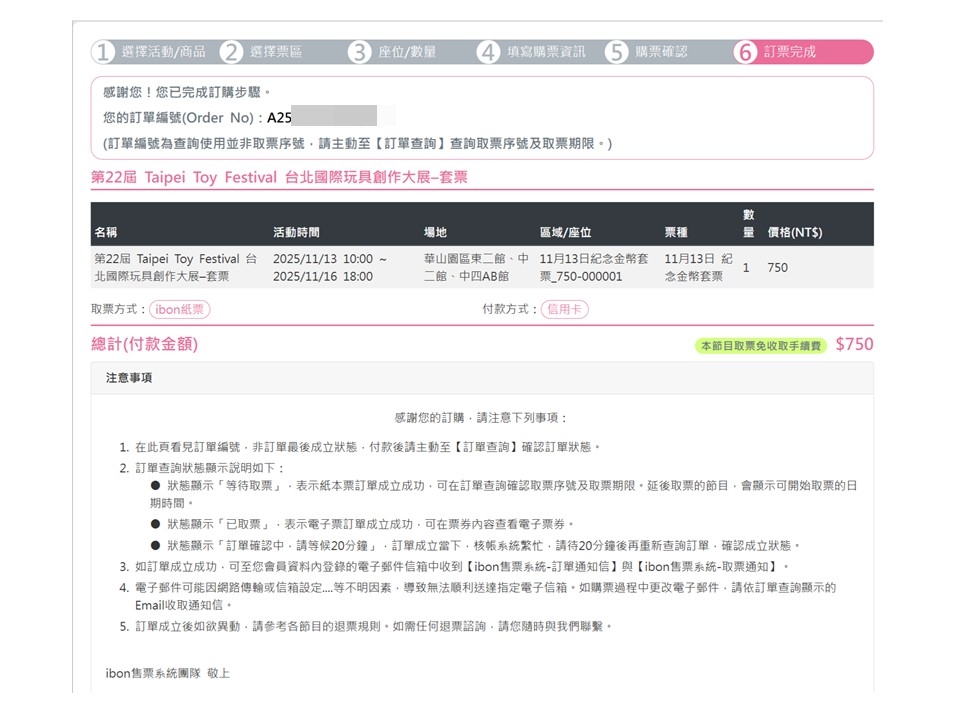Click the 票種 column header
Screen dimensions: 960x720
tap(677, 232)
